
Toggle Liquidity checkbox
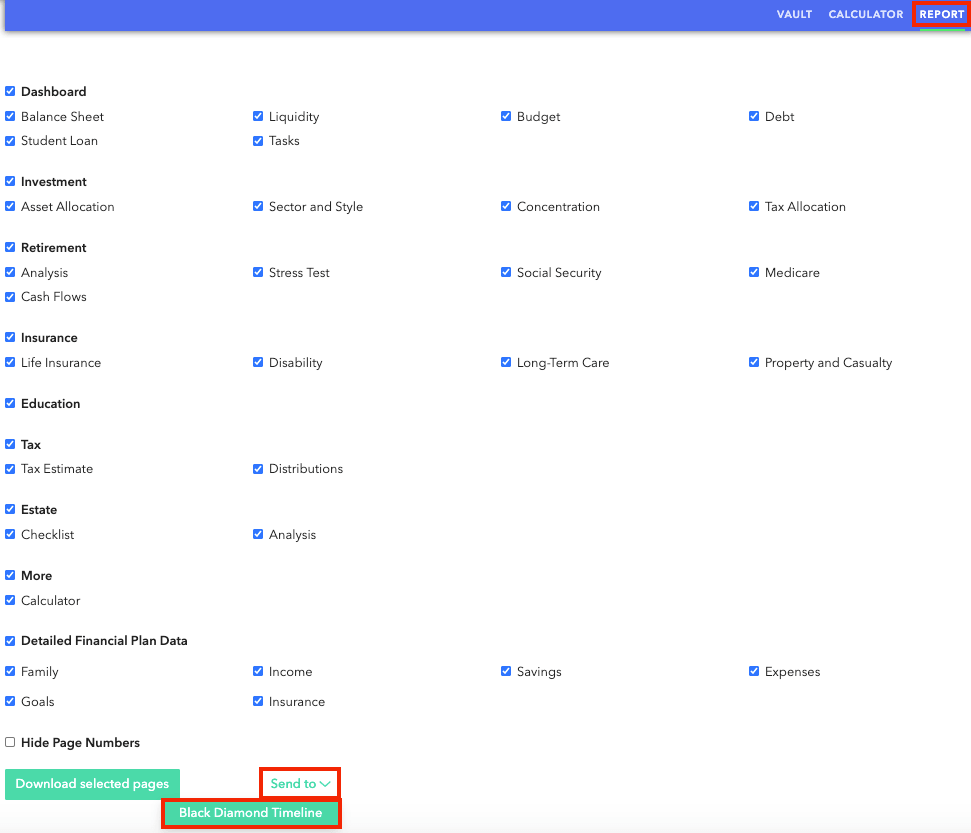[258, 116]
